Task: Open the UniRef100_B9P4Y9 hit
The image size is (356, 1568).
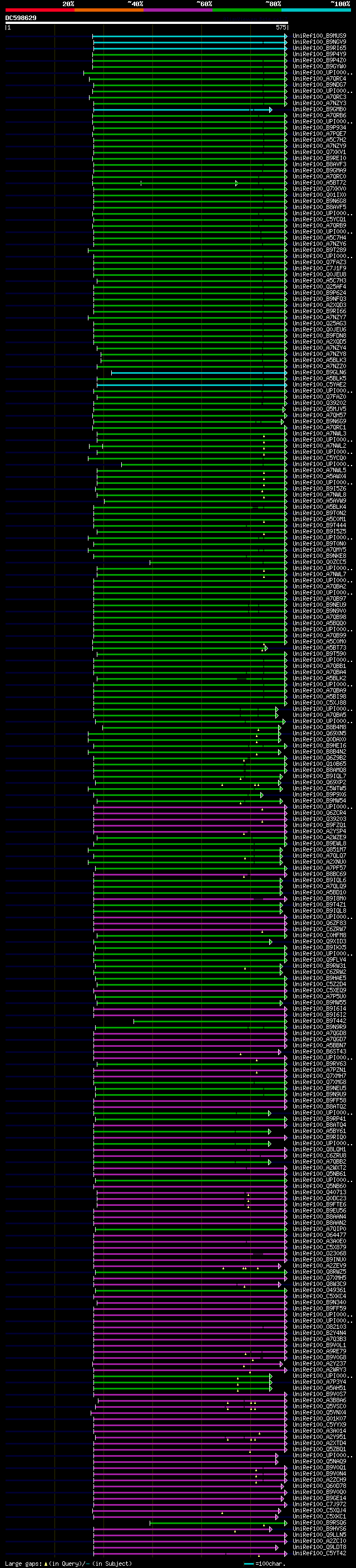Action: (319, 54)
